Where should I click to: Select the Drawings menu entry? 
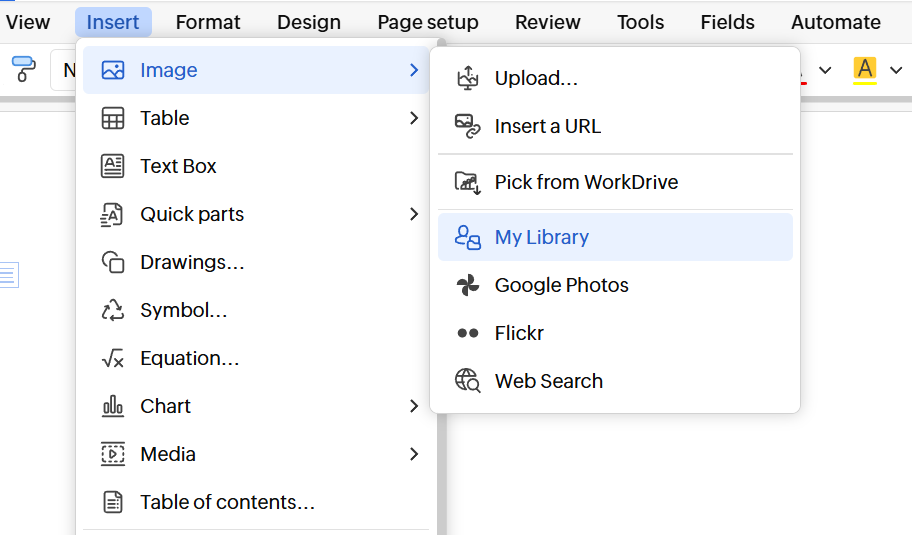coord(192,262)
